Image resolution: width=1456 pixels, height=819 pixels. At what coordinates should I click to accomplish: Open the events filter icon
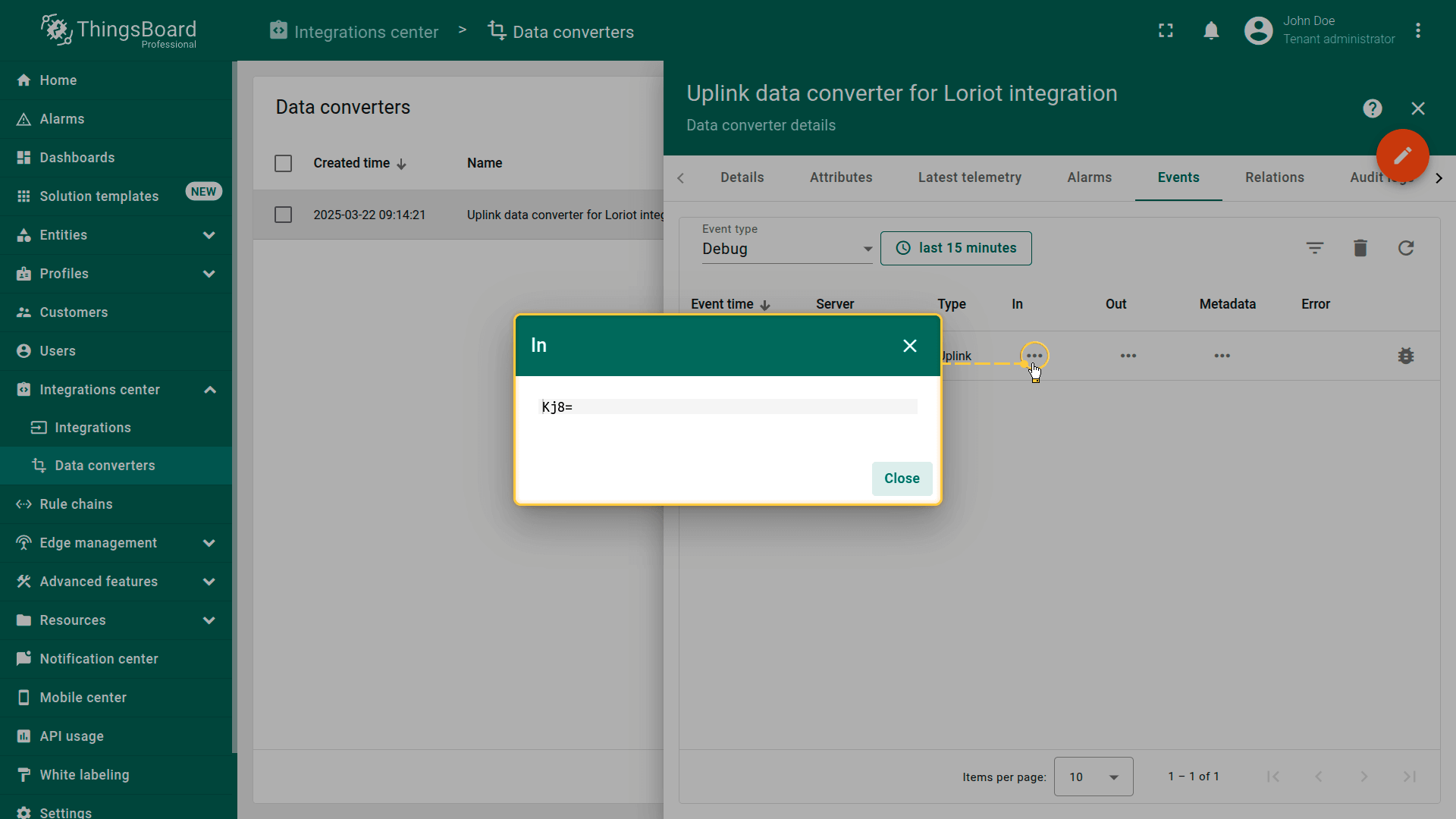point(1314,248)
